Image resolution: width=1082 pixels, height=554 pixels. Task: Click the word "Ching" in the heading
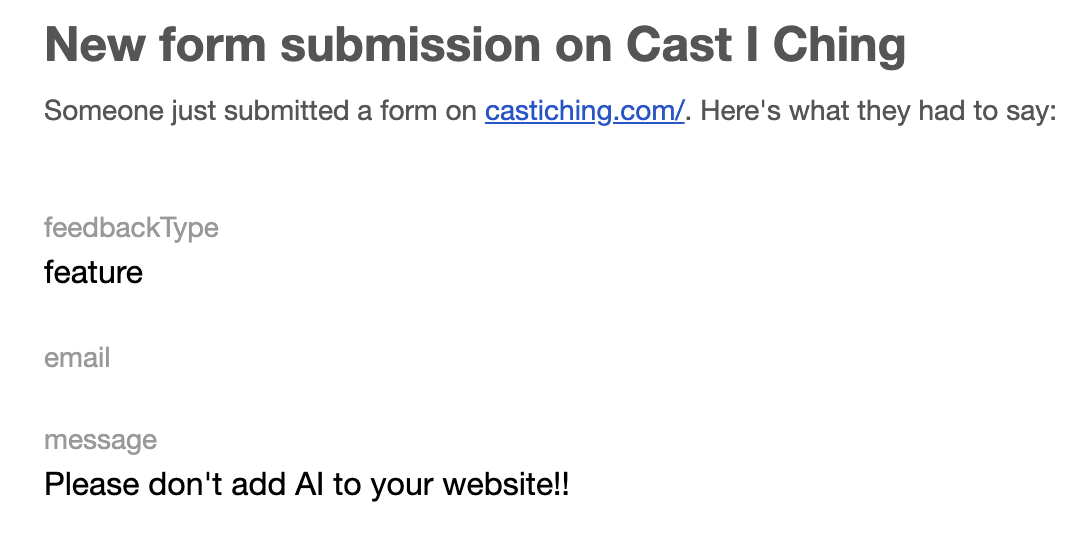839,45
